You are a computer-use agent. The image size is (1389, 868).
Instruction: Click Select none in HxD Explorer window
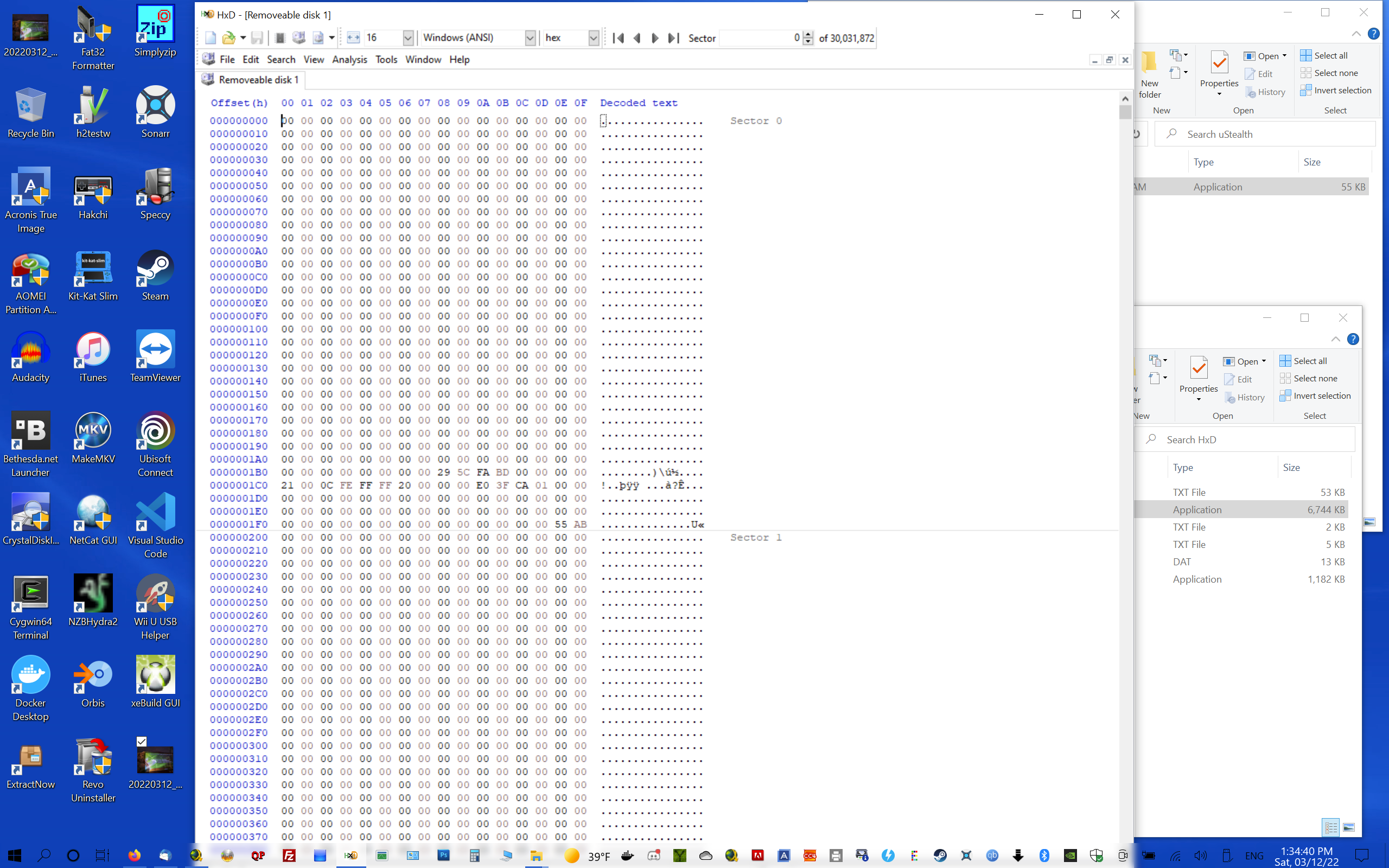(x=1308, y=378)
